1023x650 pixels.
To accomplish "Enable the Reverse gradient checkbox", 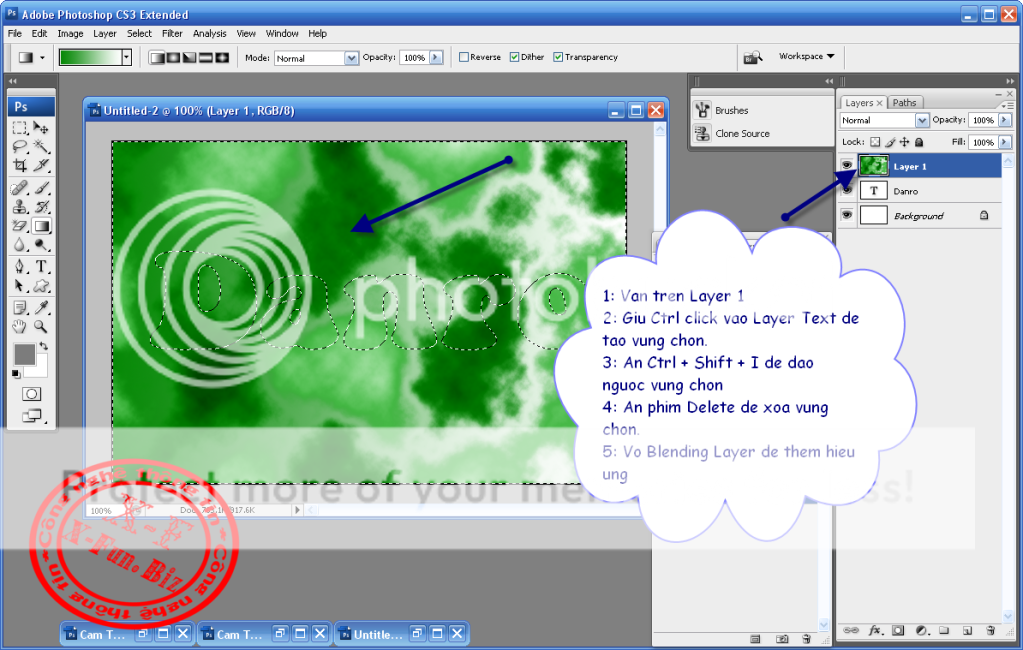I will coord(464,57).
